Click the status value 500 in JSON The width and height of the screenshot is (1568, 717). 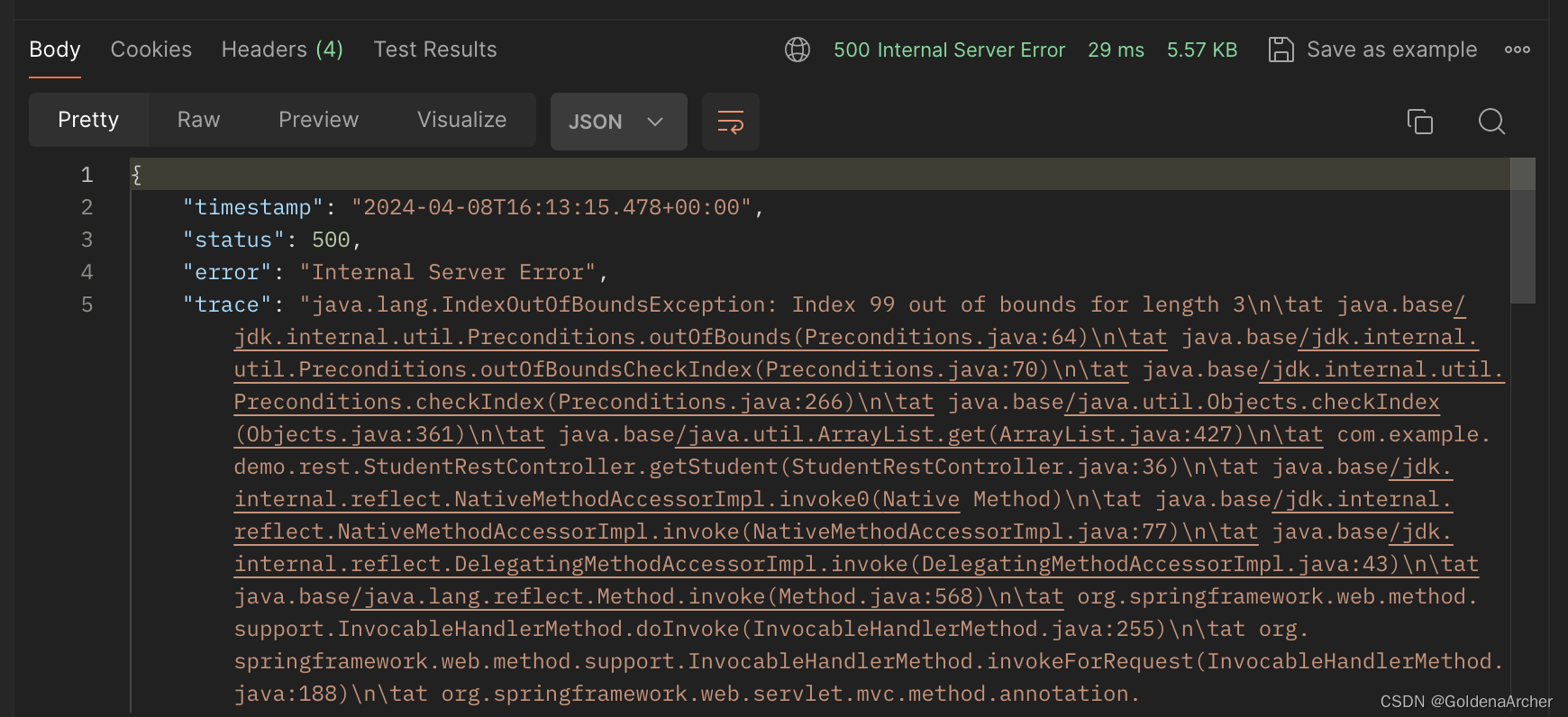331,240
